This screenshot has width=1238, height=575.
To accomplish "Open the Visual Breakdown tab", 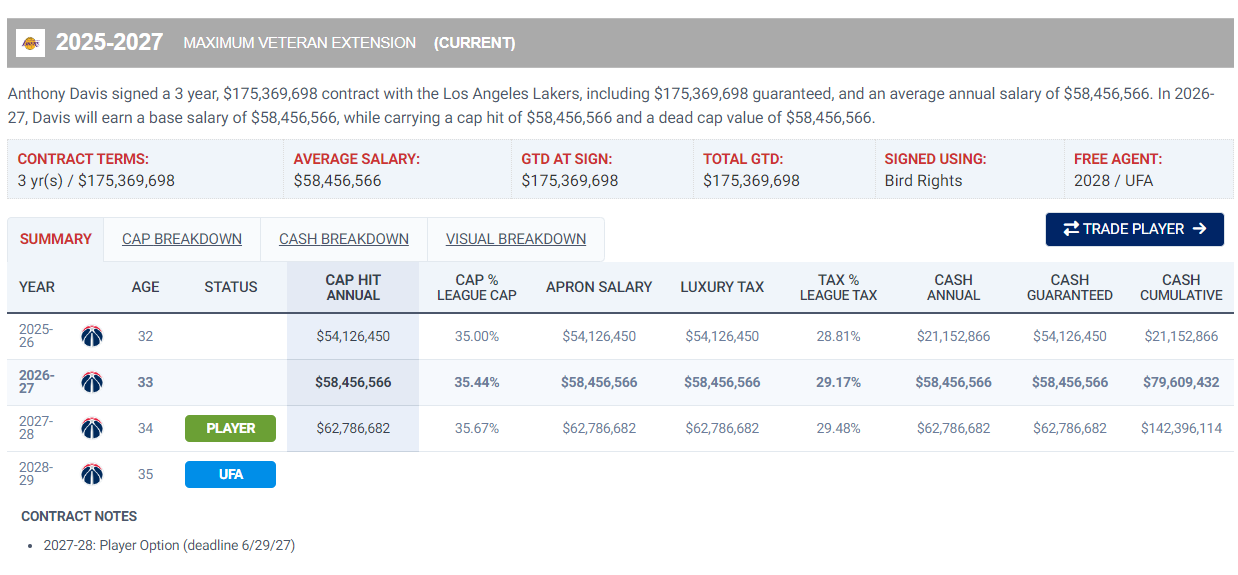I will (x=516, y=239).
